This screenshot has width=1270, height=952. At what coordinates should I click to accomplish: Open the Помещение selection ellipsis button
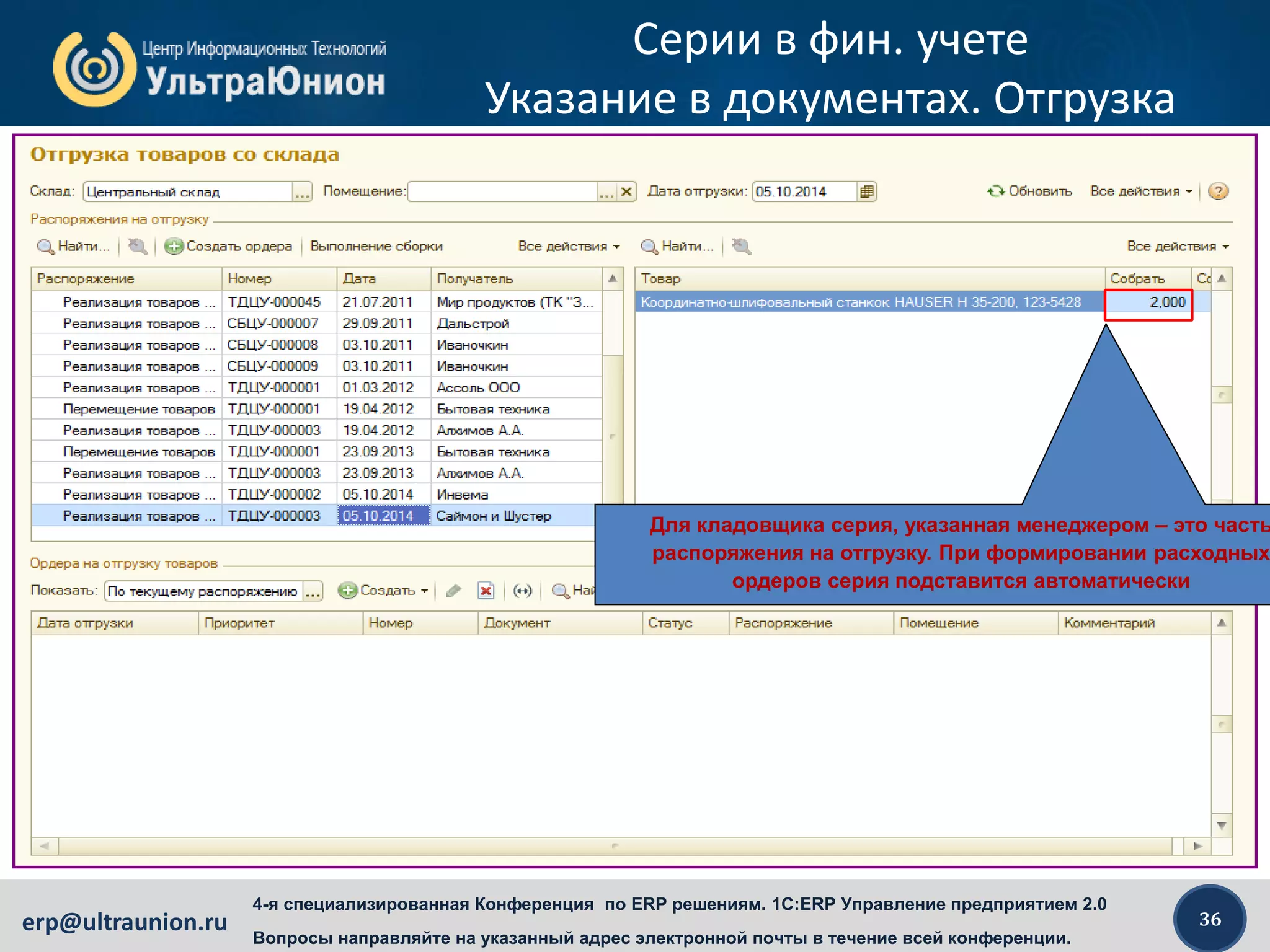606,192
